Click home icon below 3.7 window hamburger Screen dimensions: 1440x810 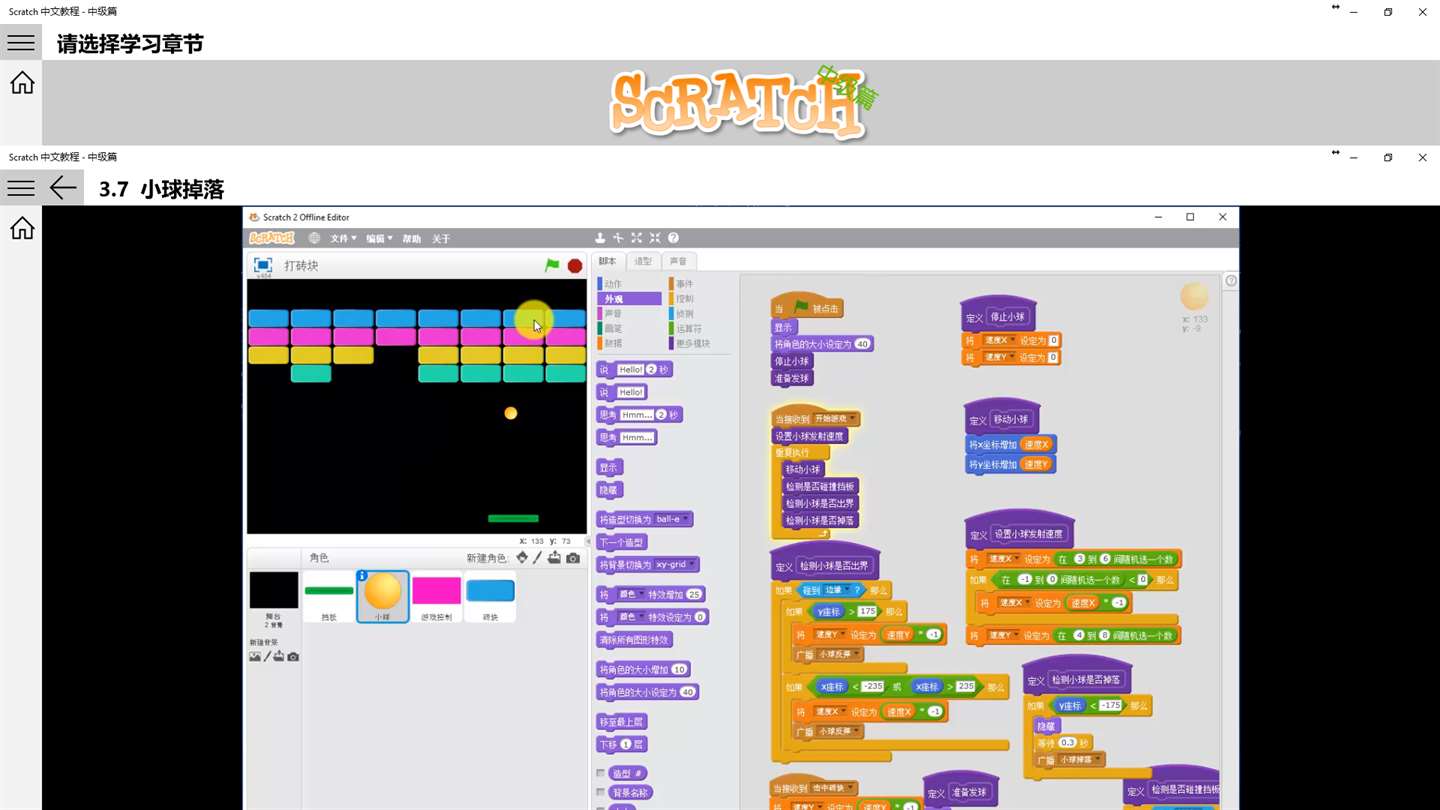tap(22, 228)
